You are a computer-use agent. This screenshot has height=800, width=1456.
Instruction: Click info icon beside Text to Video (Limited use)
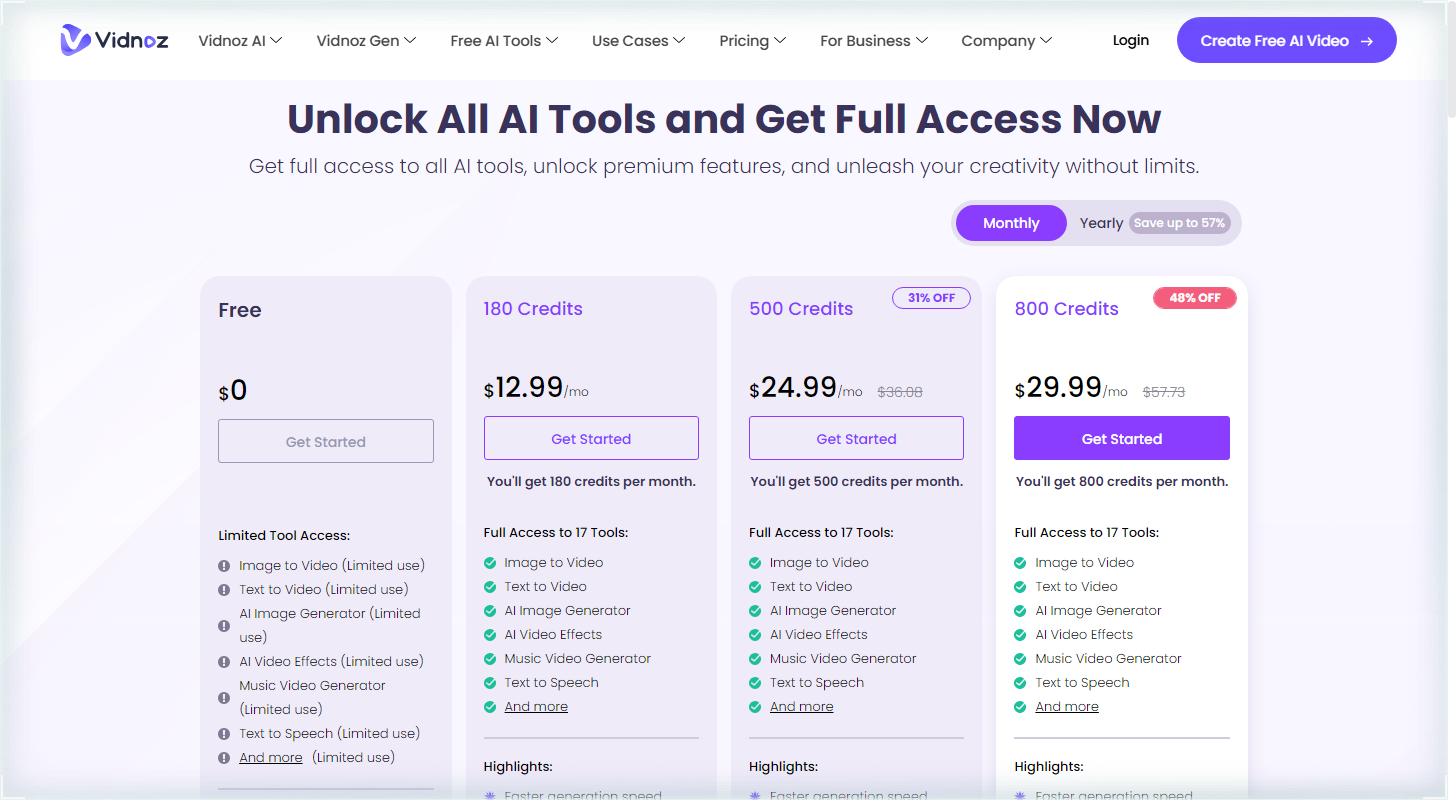pyautogui.click(x=224, y=590)
